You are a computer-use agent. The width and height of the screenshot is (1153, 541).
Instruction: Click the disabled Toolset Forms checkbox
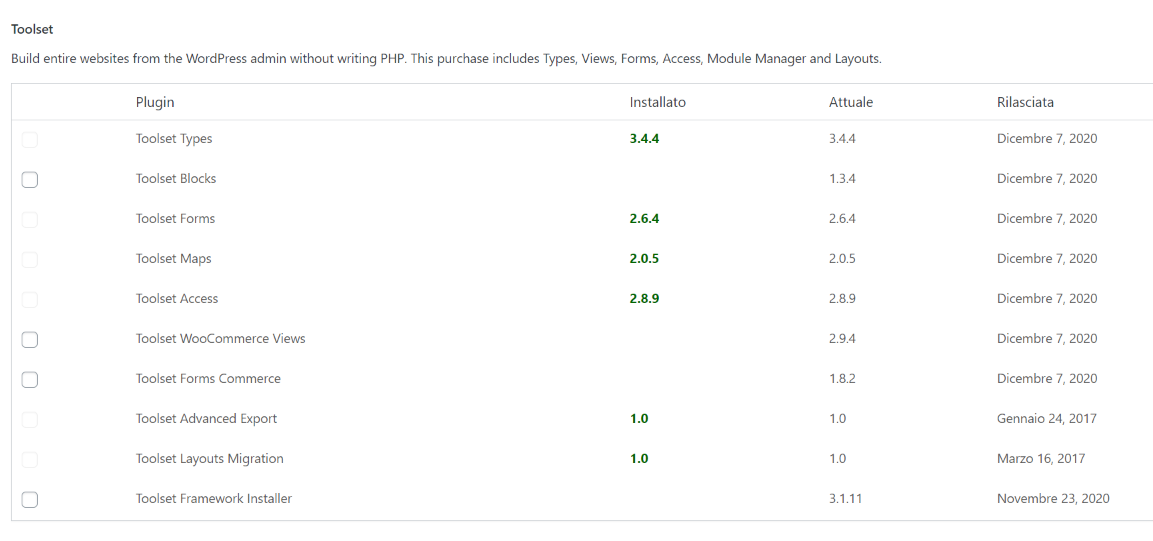click(x=29, y=220)
